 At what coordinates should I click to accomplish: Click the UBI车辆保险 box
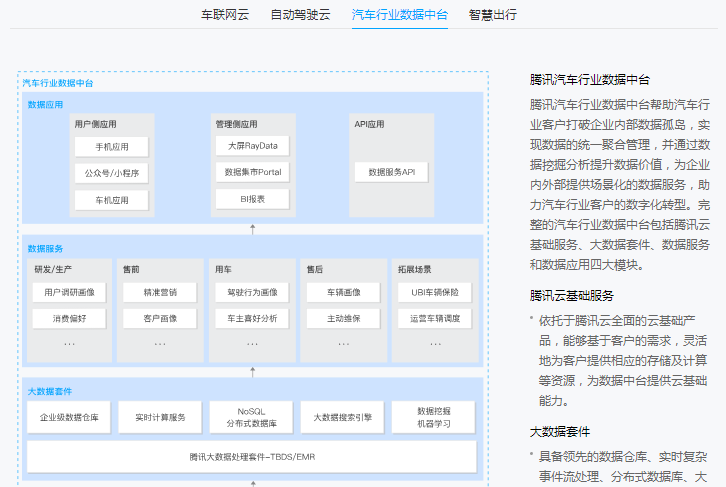[435, 292]
